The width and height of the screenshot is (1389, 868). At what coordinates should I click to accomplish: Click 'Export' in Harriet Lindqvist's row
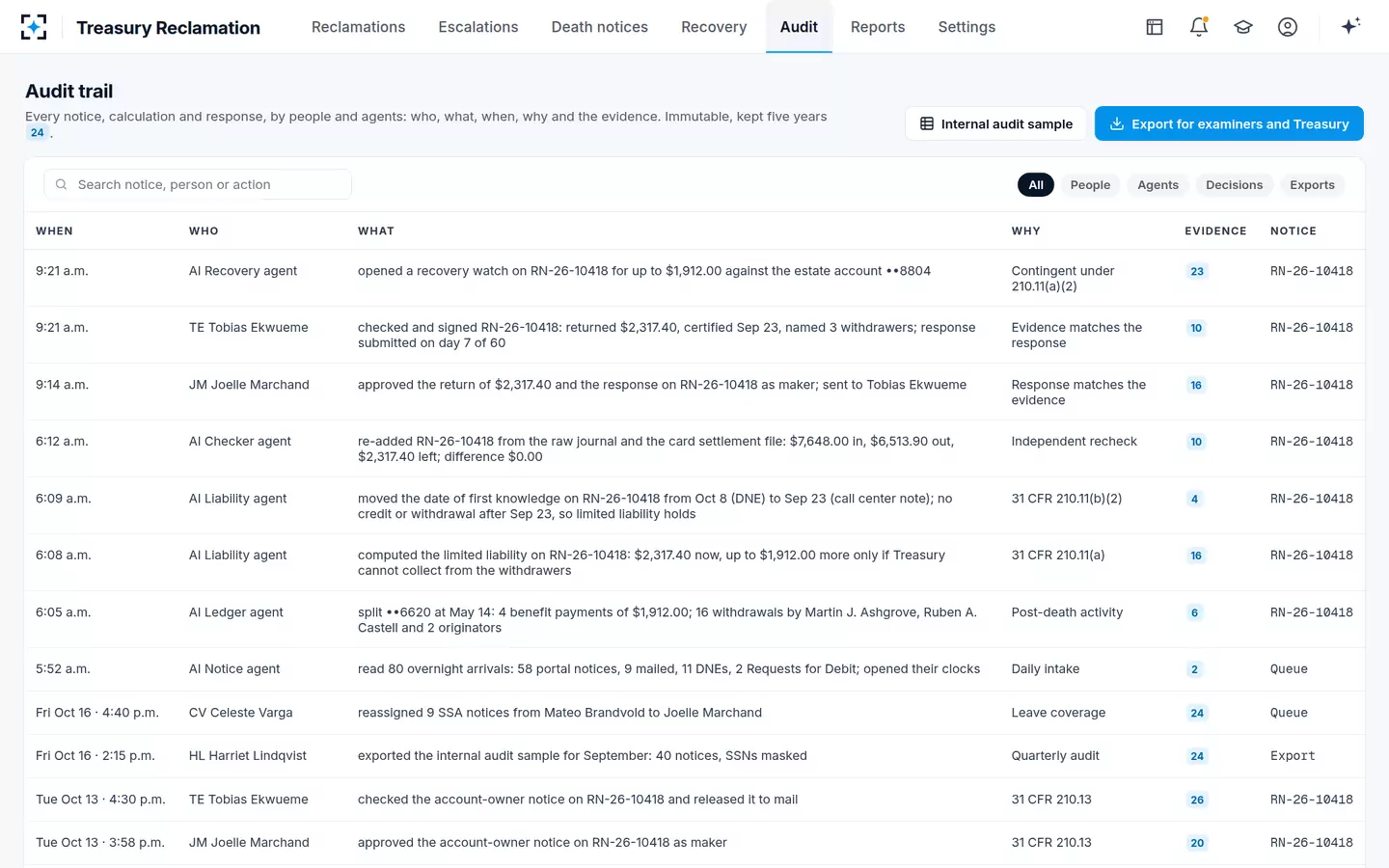coord(1293,756)
